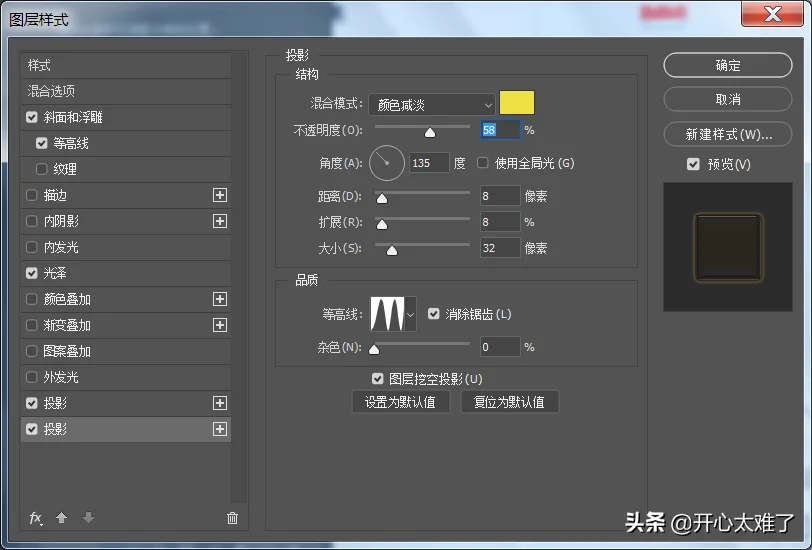Click the 距离 slider handle
This screenshot has height=550, width=812.
coord(382,198)
